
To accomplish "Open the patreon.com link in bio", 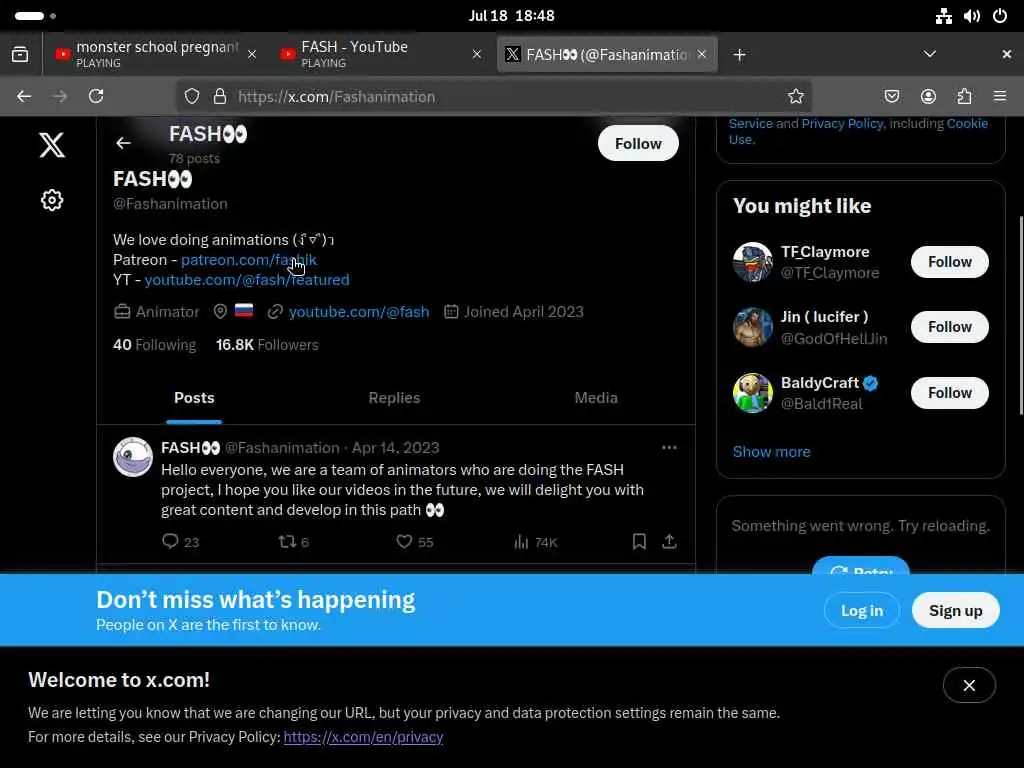I will click(248, 259).
